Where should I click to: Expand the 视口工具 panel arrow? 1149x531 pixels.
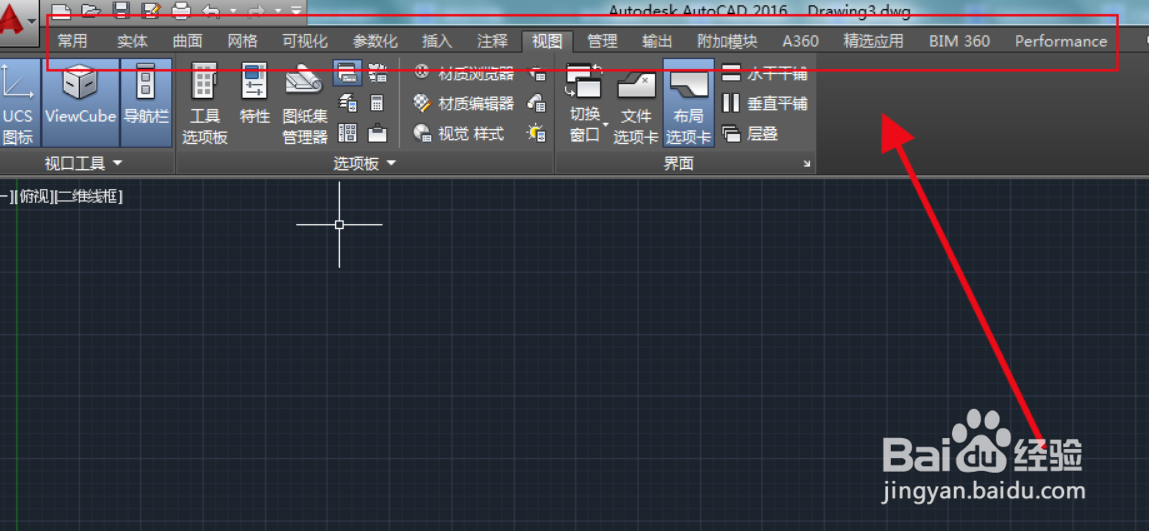tap(117, 163)
